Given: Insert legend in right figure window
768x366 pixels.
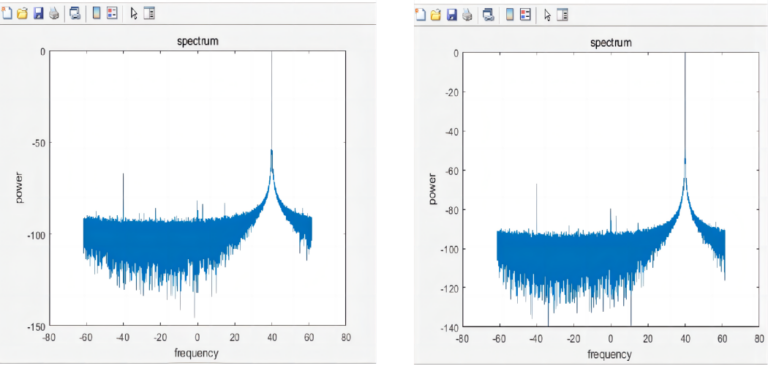Looking at the screenshot, I should point(526,15).
